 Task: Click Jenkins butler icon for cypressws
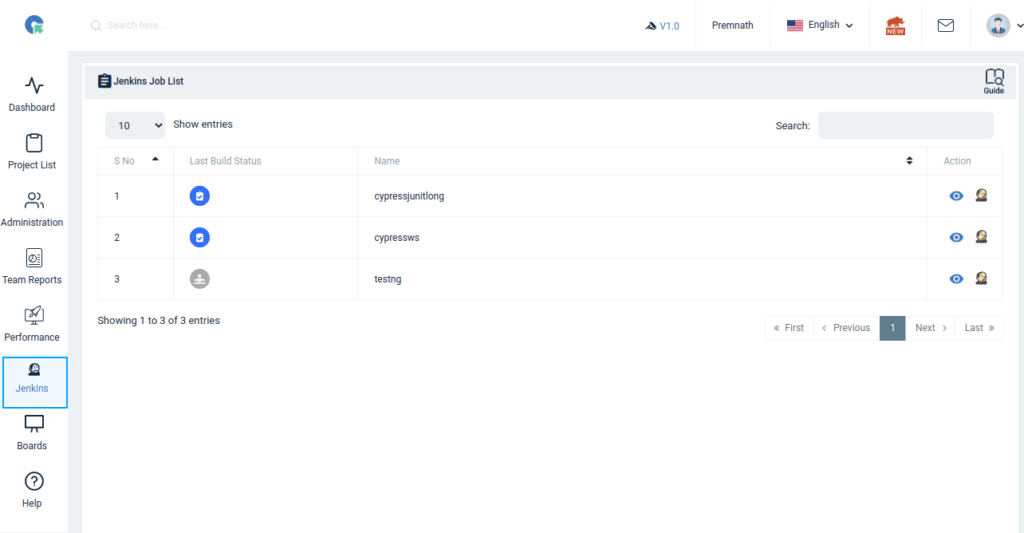click(x=981, y=236)
